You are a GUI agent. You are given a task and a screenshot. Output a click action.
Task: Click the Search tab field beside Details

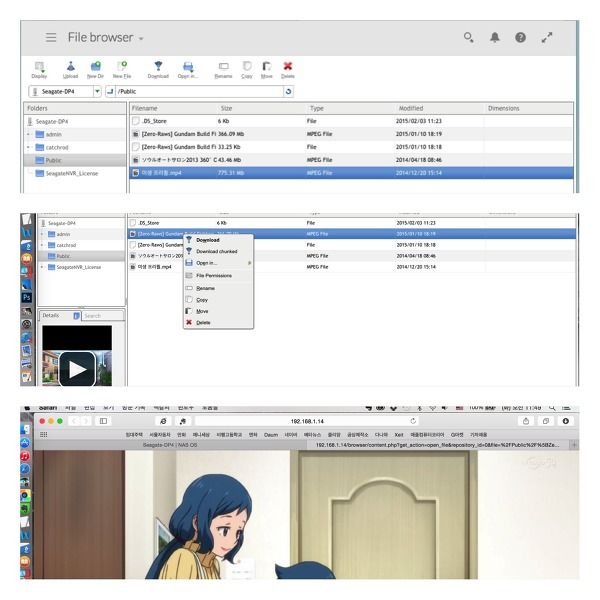pyautogui.click(x=103, y=316)
